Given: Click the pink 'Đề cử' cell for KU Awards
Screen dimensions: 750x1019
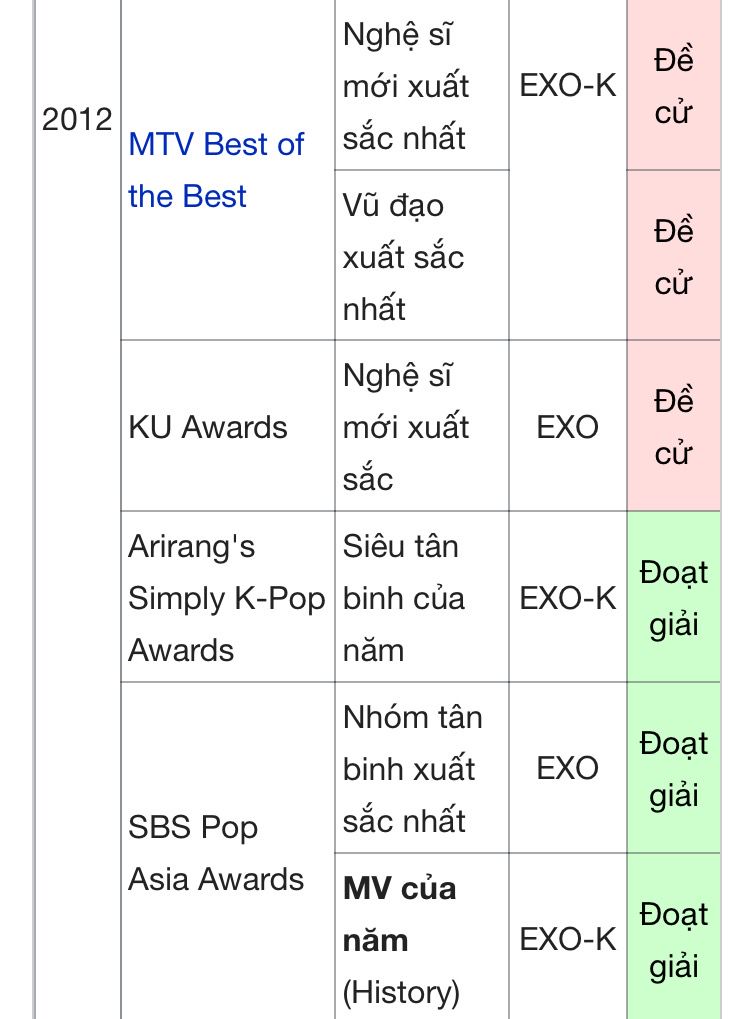Looking at the screenshot, I should tap(673, 427).
